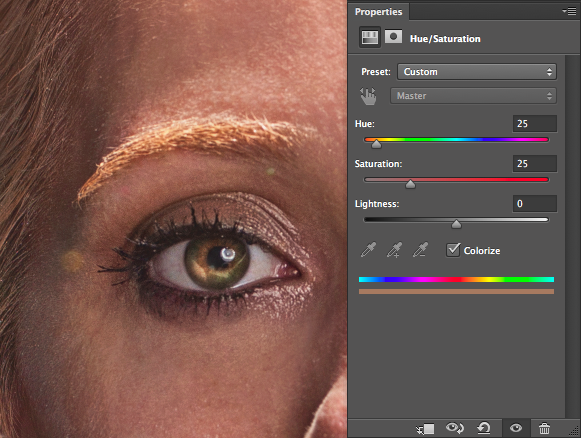Screen dimensions: 581x438
Task: Select the Hue/Saturation adjustment icon
Action: tap(370, 37)
